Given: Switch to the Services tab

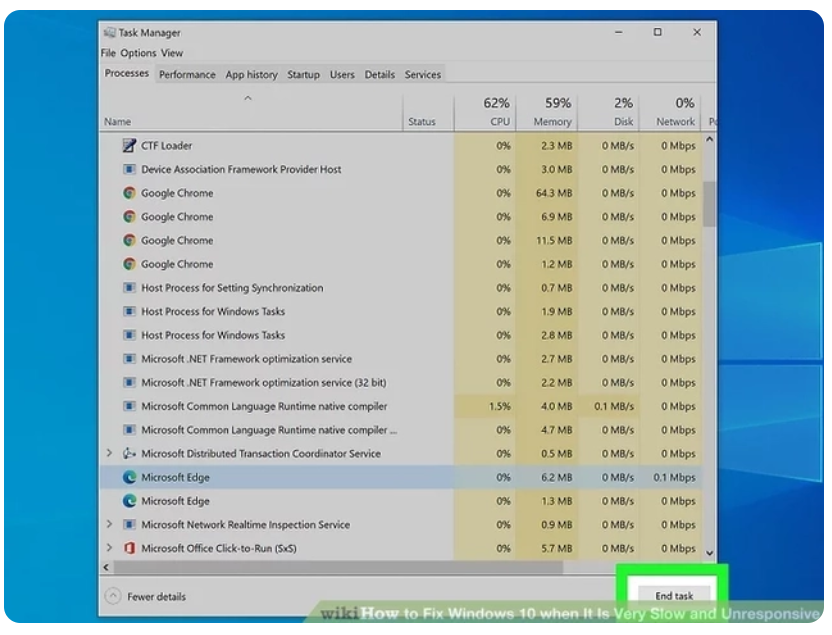Looking at the screenshot, I should [423, 75].
